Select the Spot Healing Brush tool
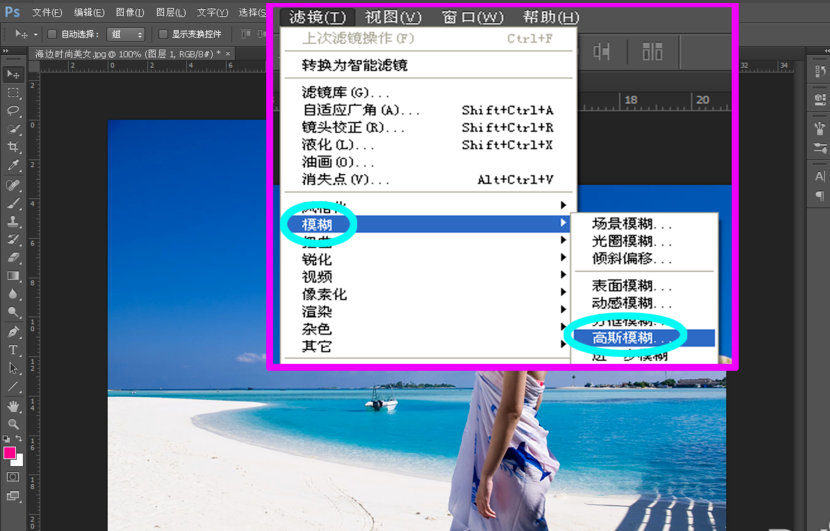This screenshot has width=830, height=531. [13, 185]
